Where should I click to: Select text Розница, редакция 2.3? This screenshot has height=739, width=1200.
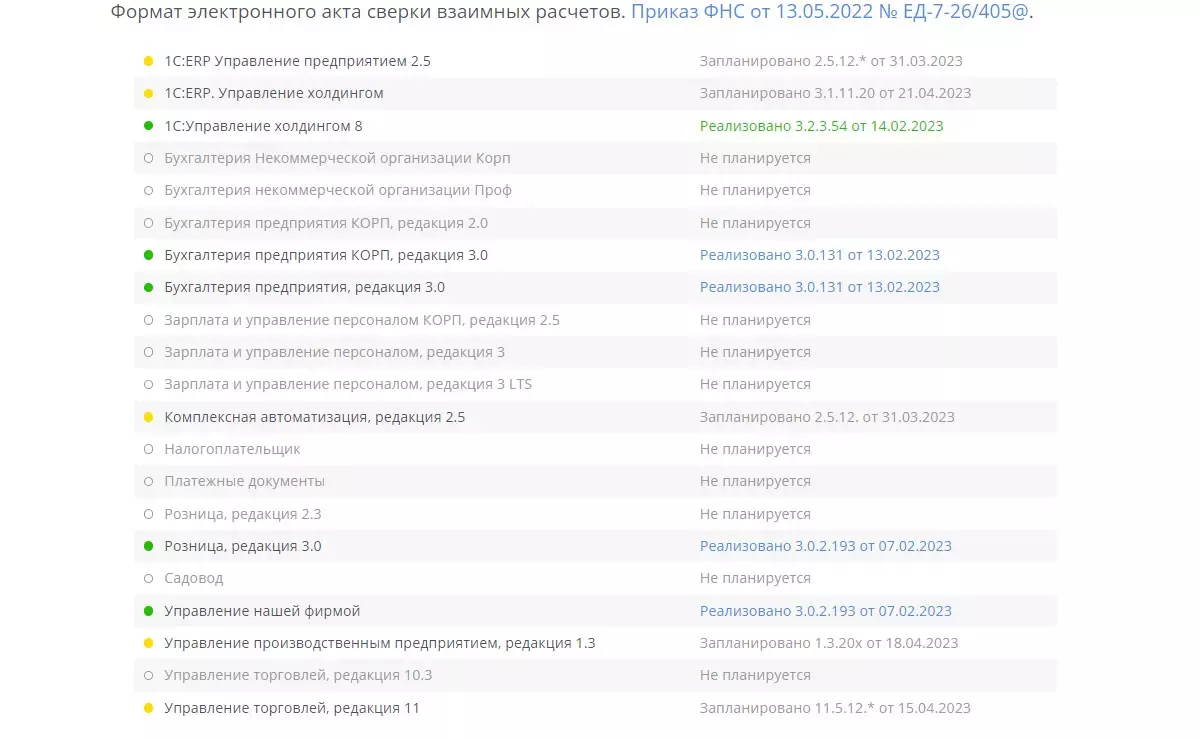243,514
